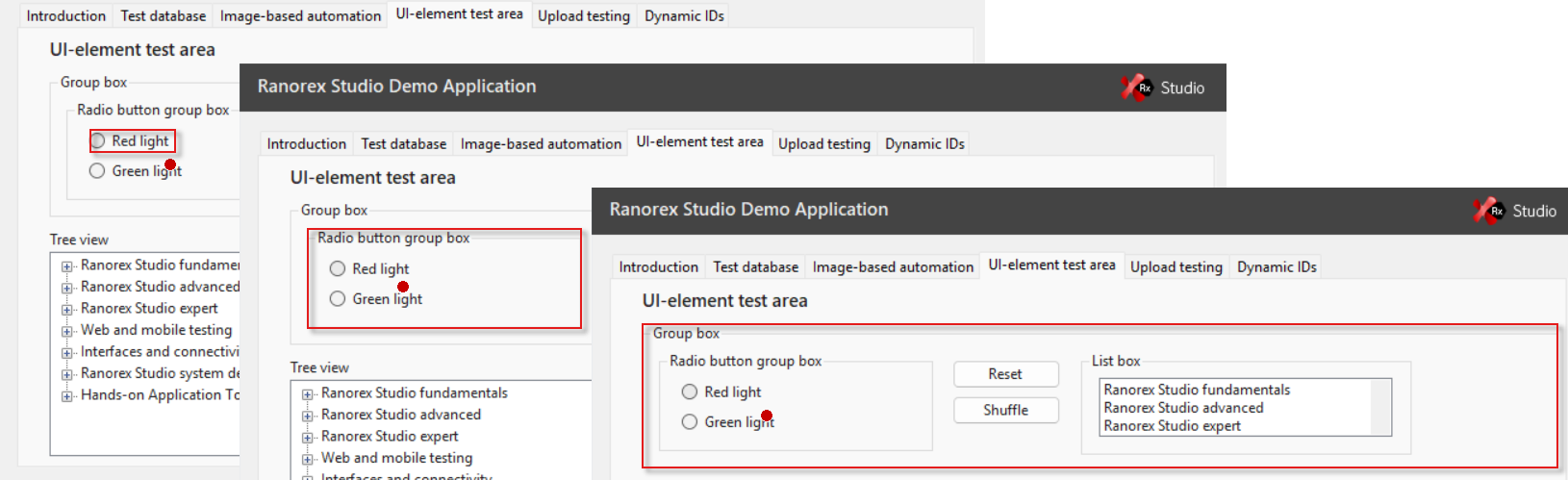Screen dimensions: 1568x480
Task: Select Green light radio in back window
Action: pos(97,170)
